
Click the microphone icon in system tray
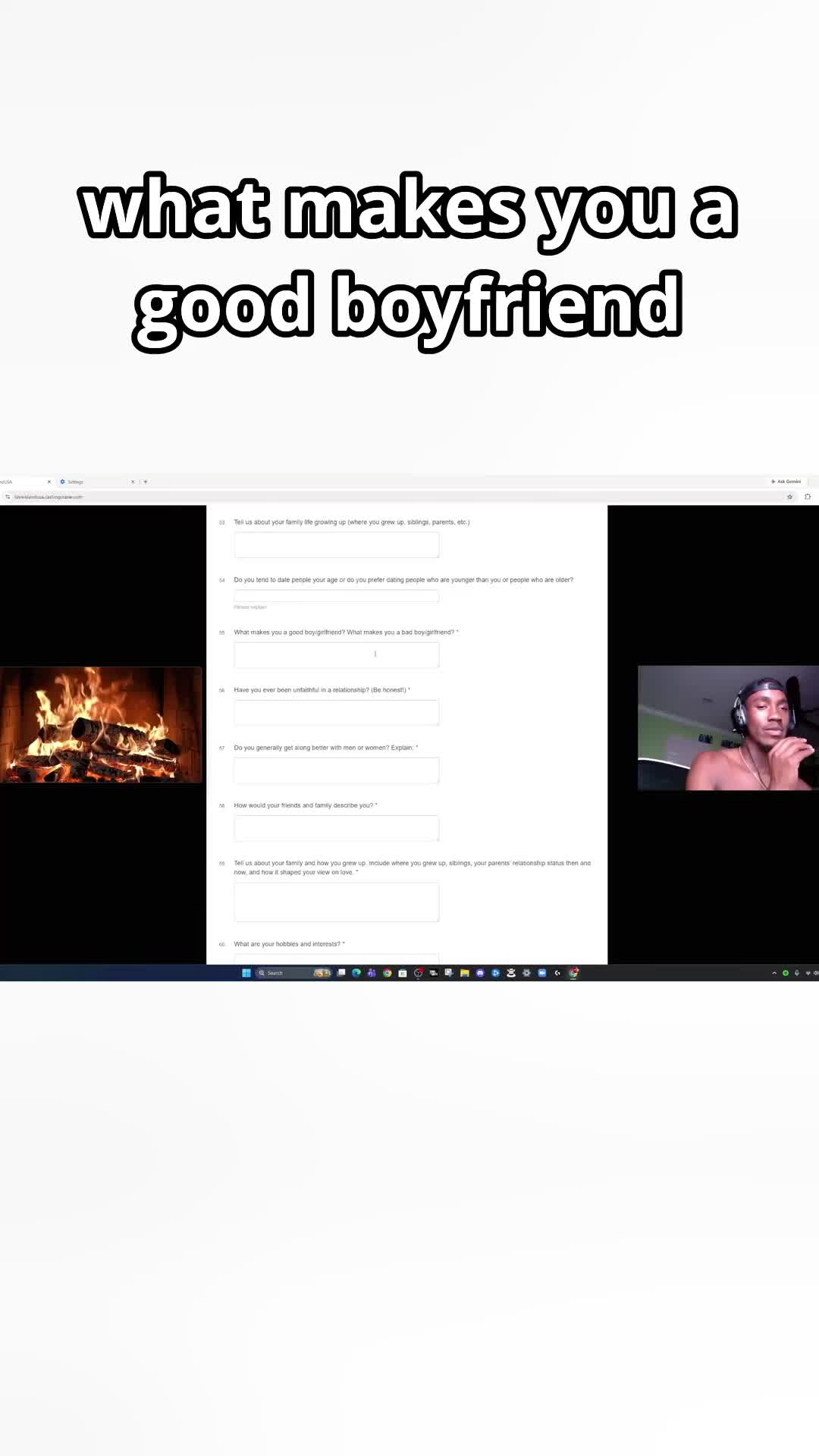tap(797, 973)
